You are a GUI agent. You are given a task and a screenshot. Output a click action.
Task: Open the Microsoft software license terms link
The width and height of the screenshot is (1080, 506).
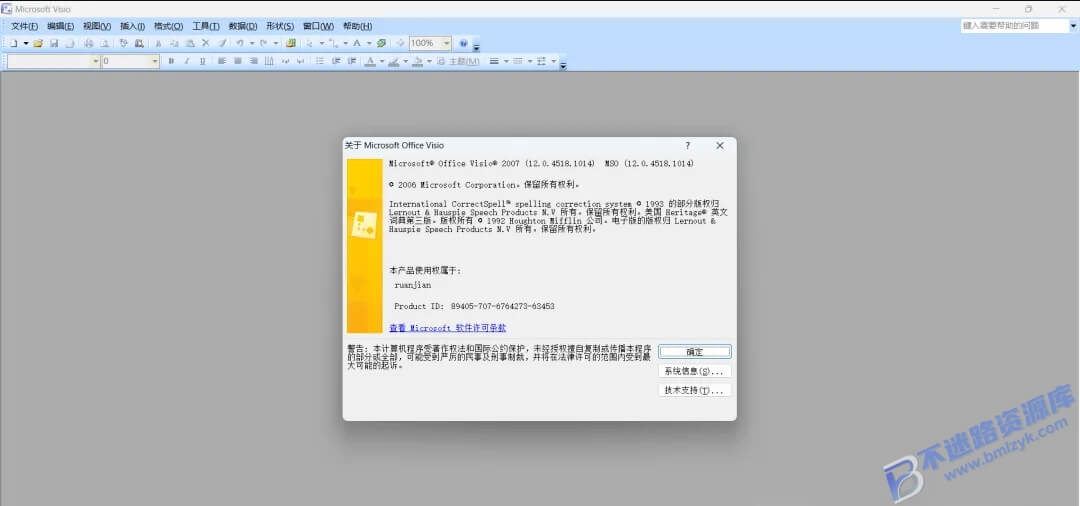(448, 328)
